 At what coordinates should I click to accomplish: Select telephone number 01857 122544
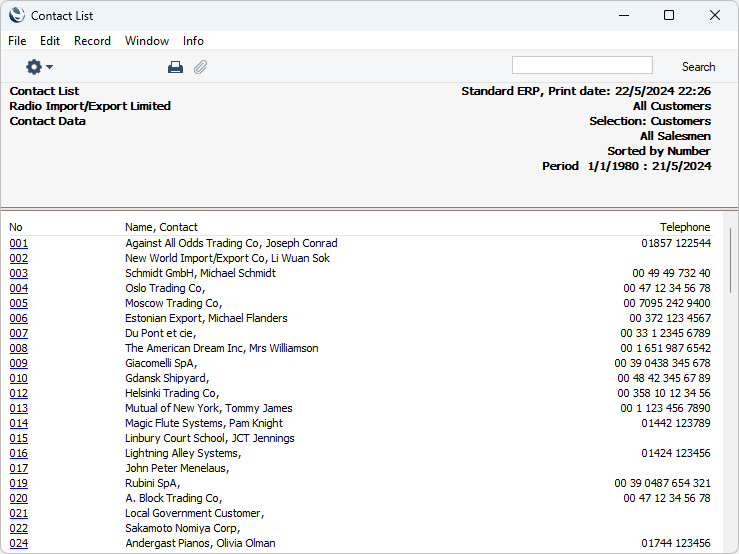click(x=676, y=243)
